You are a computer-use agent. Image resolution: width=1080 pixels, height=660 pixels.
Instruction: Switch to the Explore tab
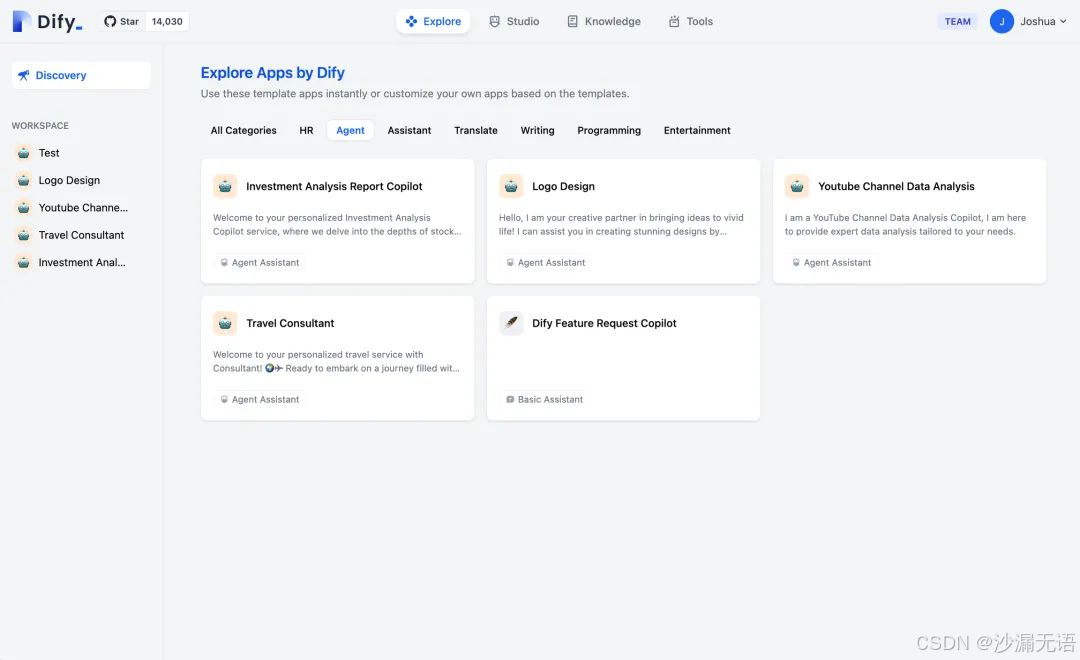tap(433, 21)
